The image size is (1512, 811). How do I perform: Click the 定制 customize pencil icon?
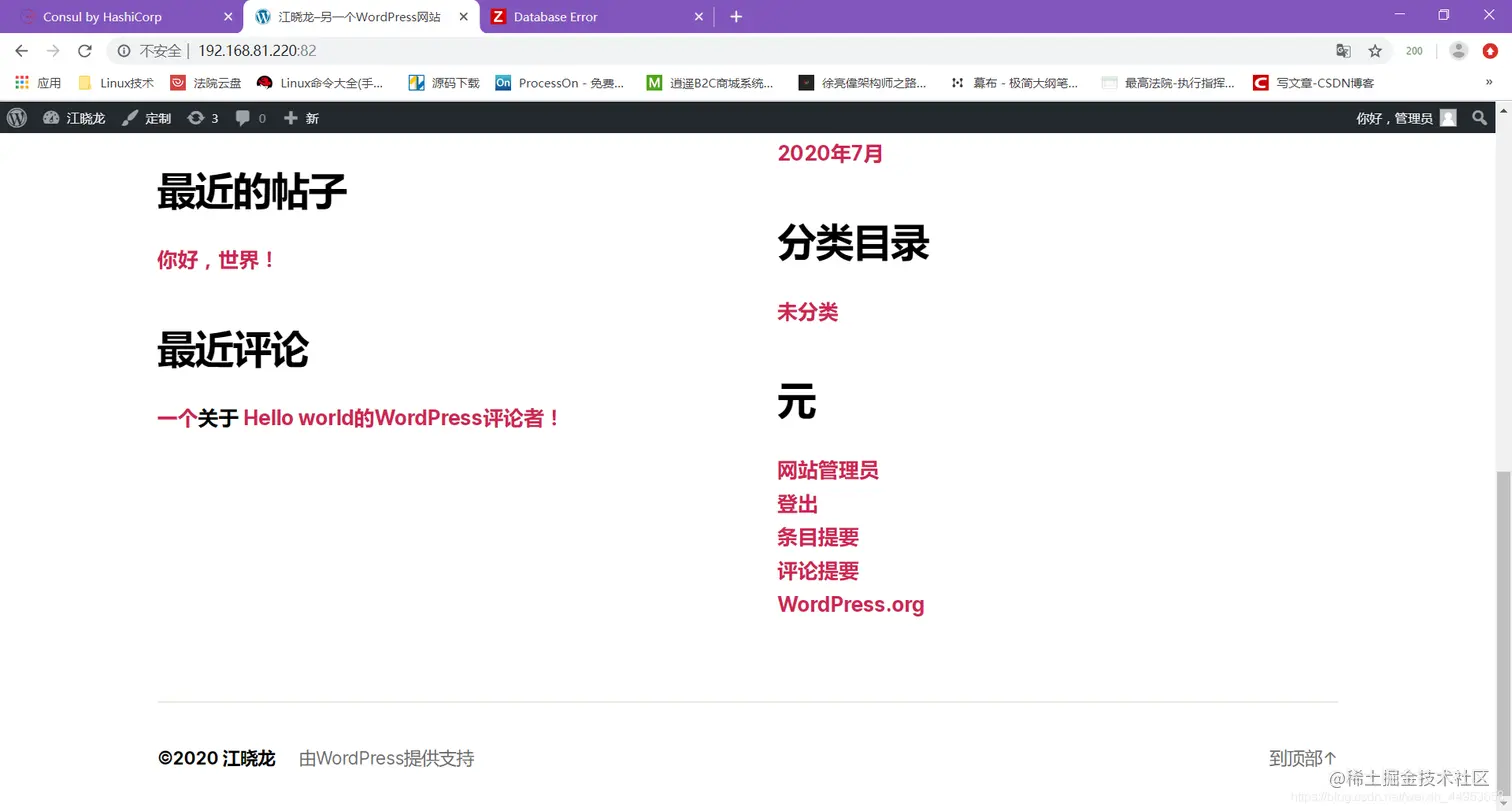(x=132, y=118)
